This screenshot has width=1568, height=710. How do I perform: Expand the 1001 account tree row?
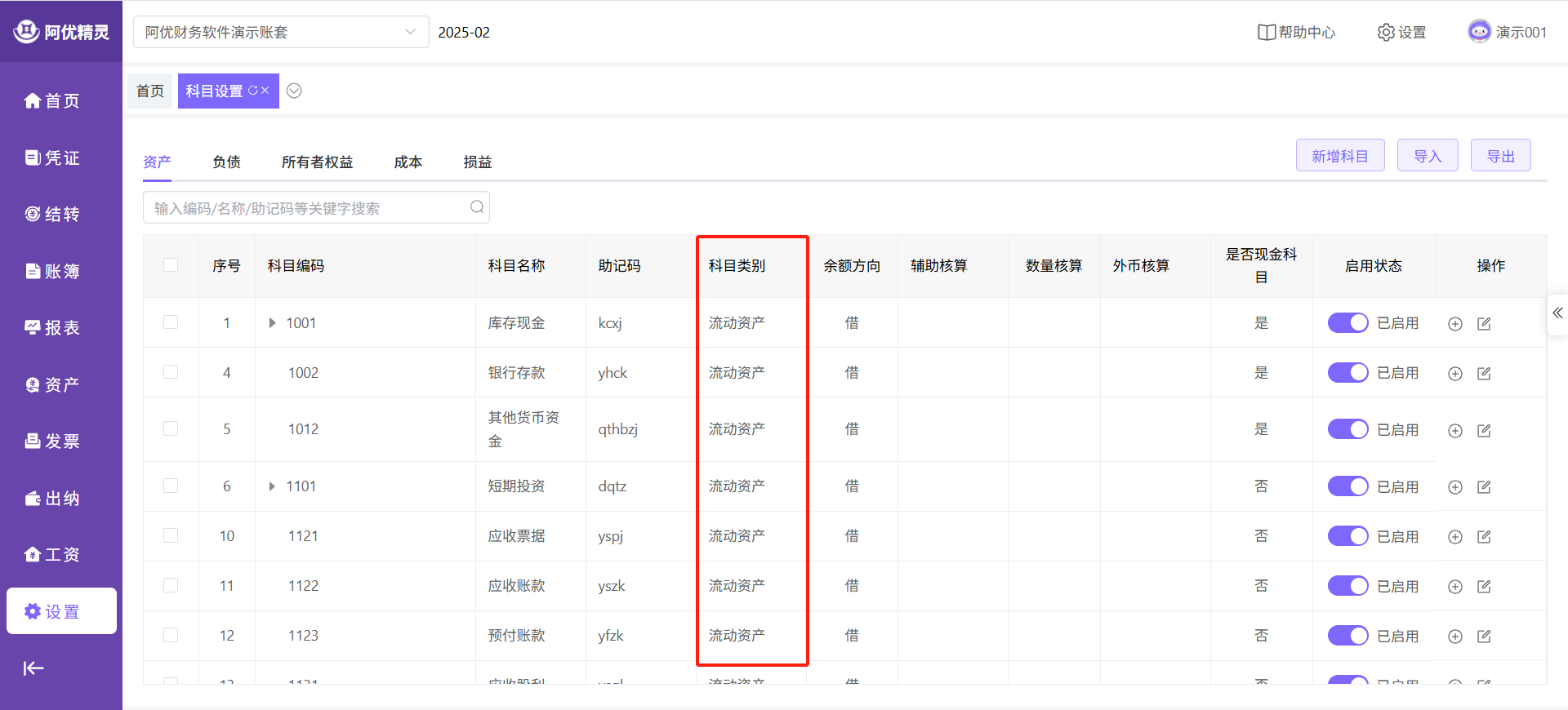273,323
